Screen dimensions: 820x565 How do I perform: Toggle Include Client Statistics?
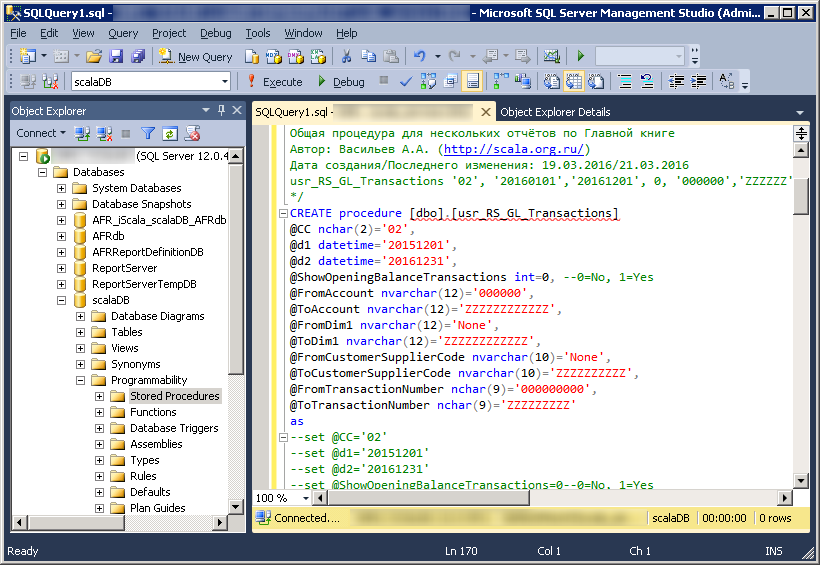[x=522, y=82]
